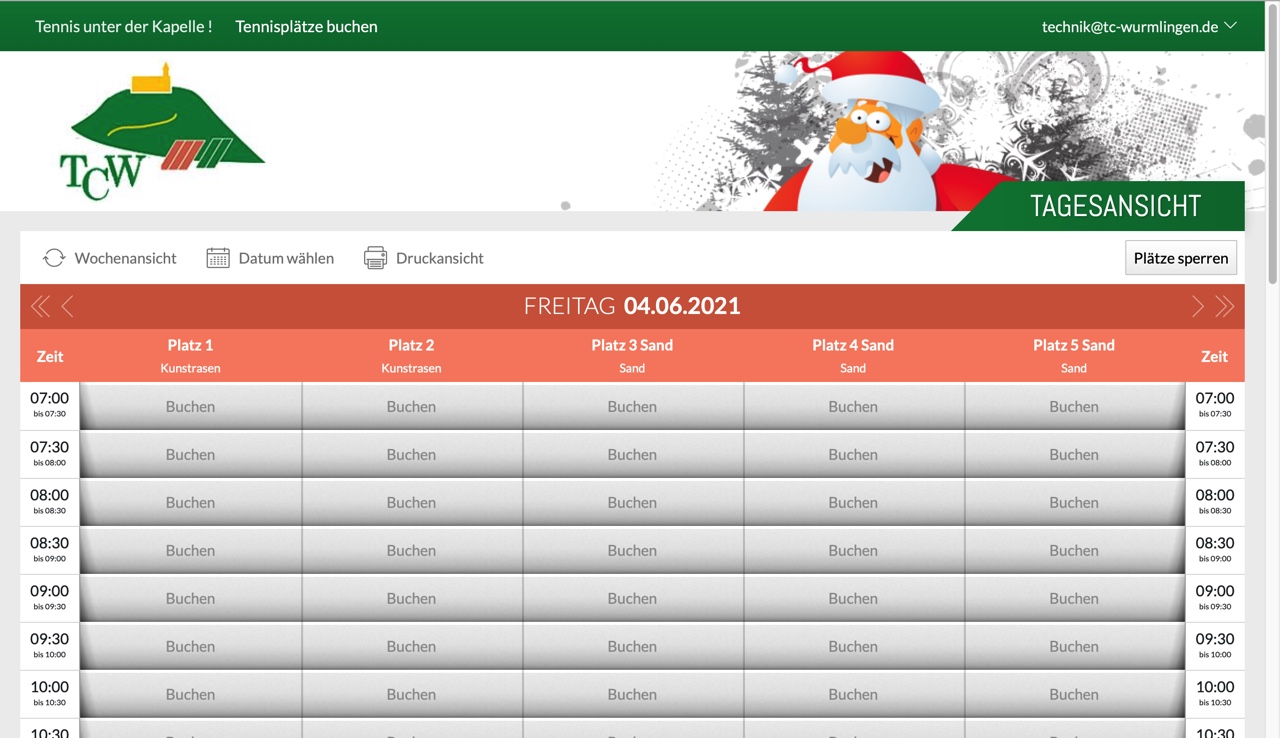The image size is (1280, 738).
Task: Click the 'Platz 4 Sand' column header
Action: pos(853,355)
